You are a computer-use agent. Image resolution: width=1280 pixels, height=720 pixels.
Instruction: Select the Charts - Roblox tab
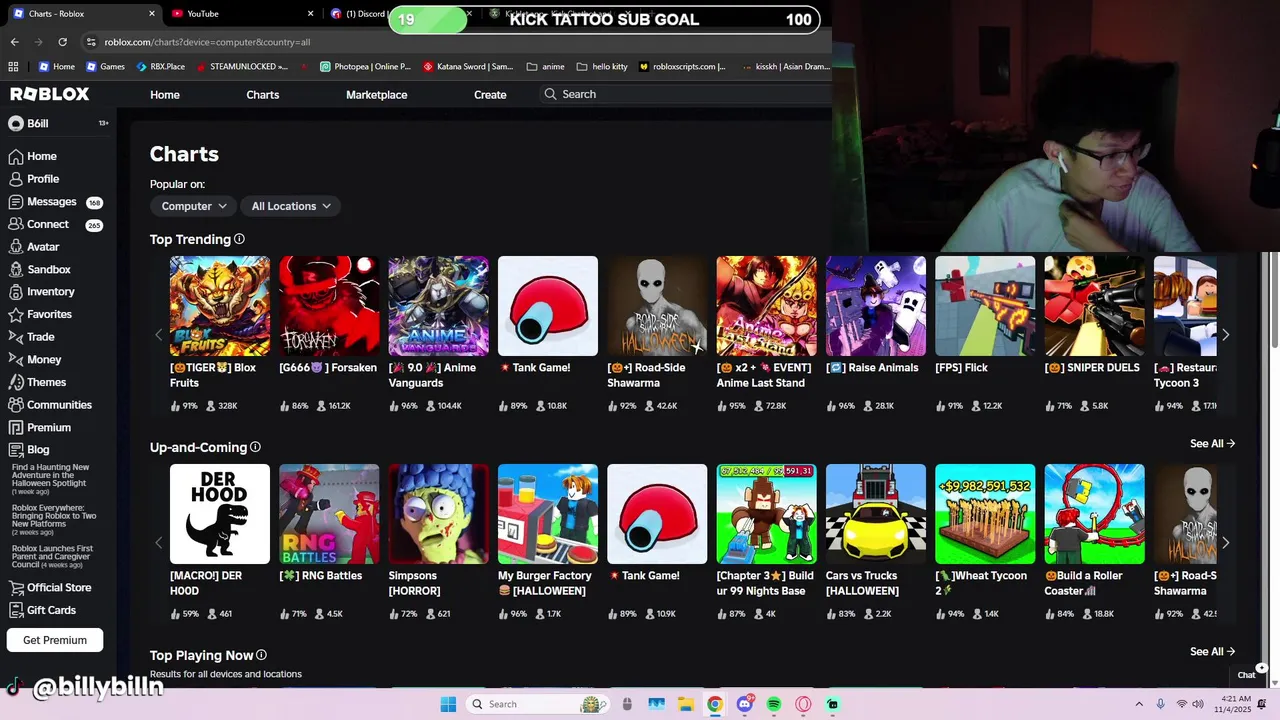pyautogui.click(x=85, y=14)
